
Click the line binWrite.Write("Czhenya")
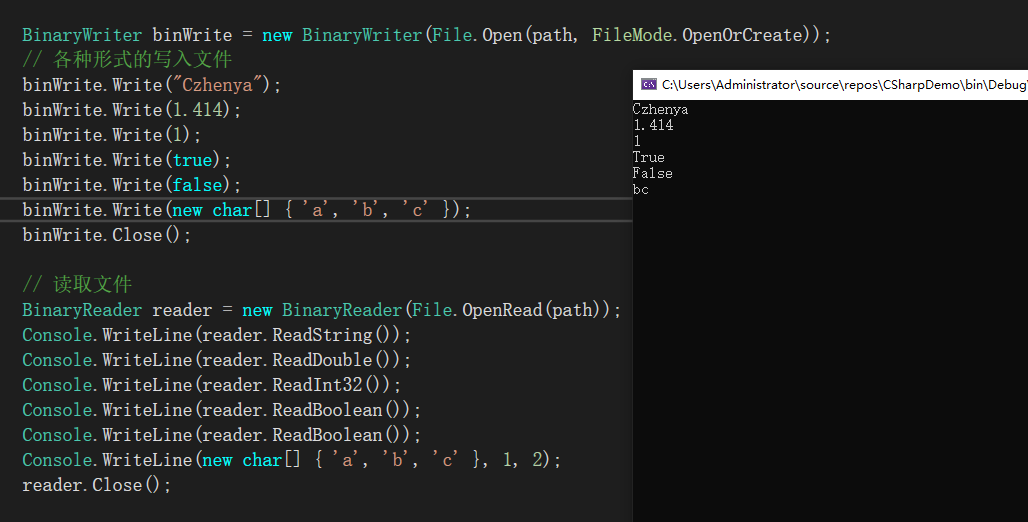(x=151, y=85)
